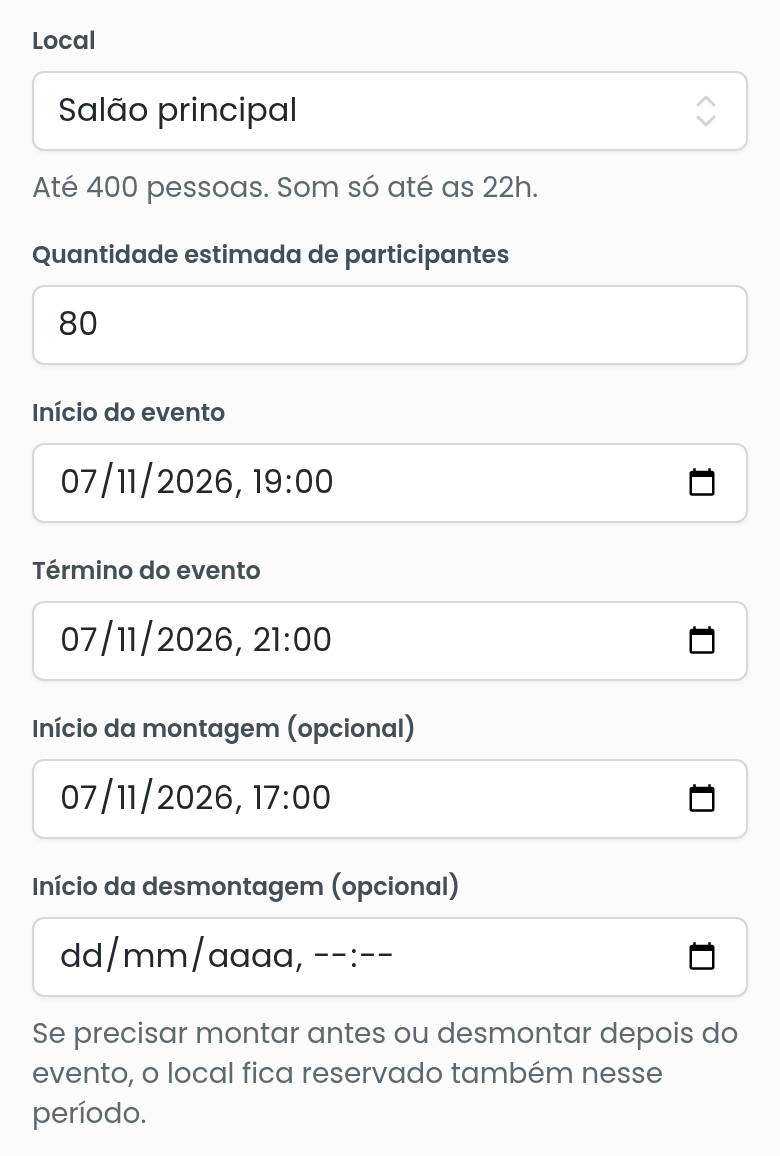Click the Local field label
Viewport: 780px width, 1156px height.
tap(63, 41)
